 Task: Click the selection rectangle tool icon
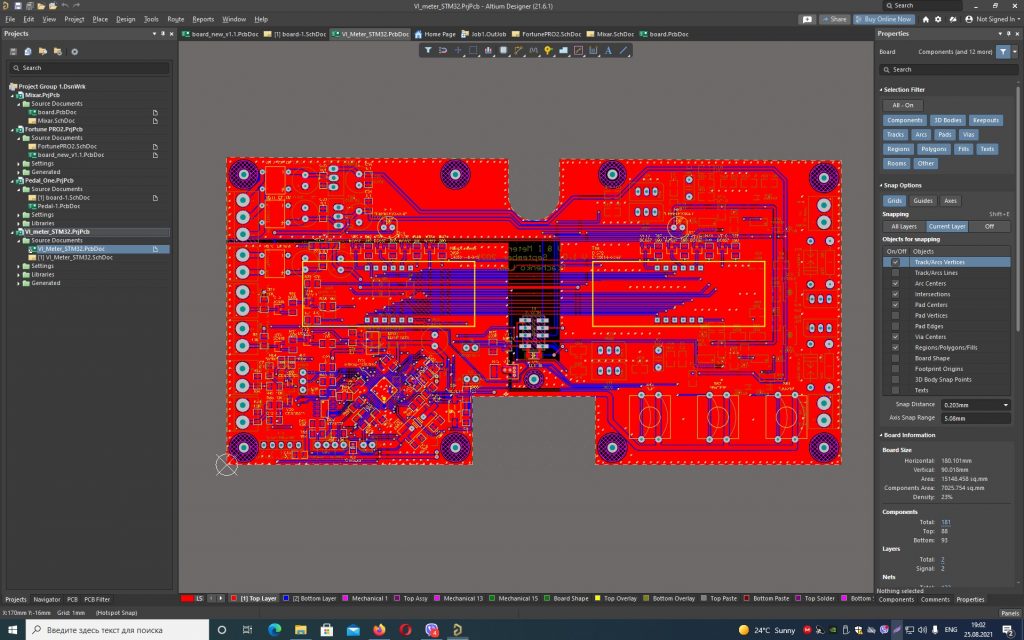(x=473, y=50)
